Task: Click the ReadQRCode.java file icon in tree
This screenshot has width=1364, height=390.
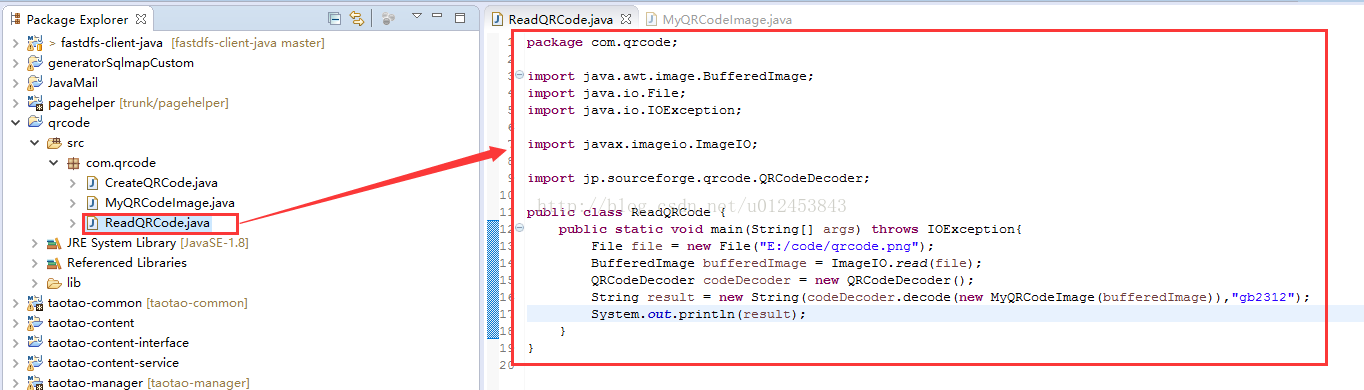Action: click(92, 222)
